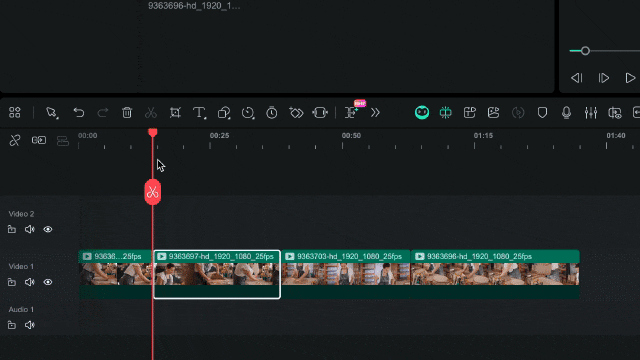Click the track manager stacked bars icon
The image size is (640, 360).
pos(62,140)
